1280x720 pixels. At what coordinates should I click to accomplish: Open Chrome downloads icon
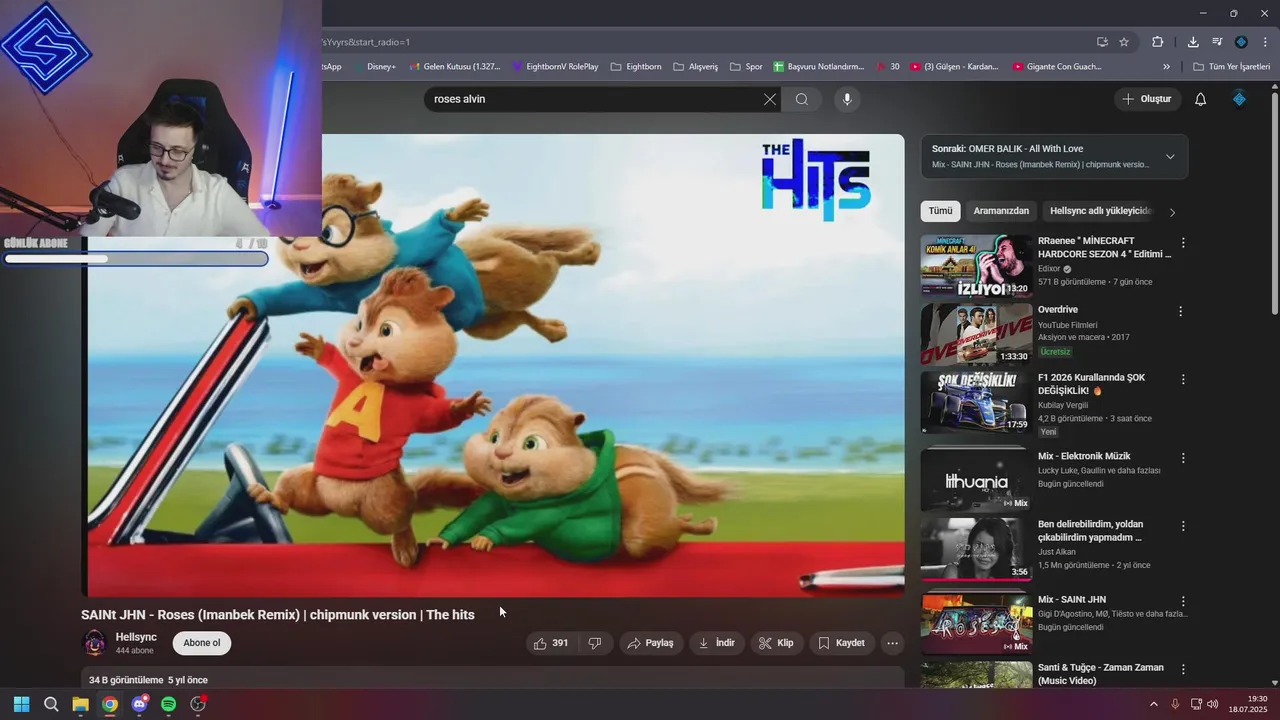pos(1193,42)
